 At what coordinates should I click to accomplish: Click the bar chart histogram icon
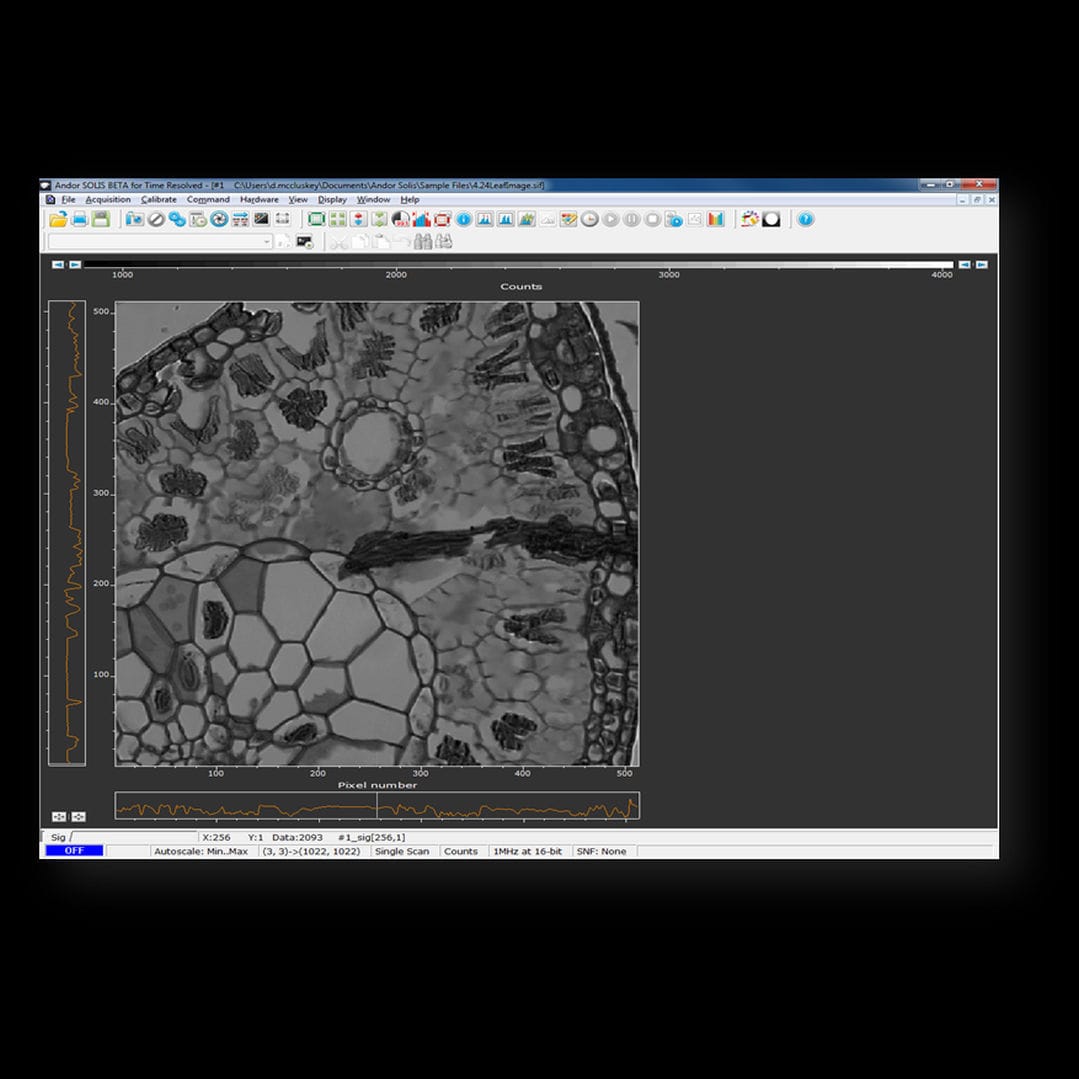pos(715,219)
